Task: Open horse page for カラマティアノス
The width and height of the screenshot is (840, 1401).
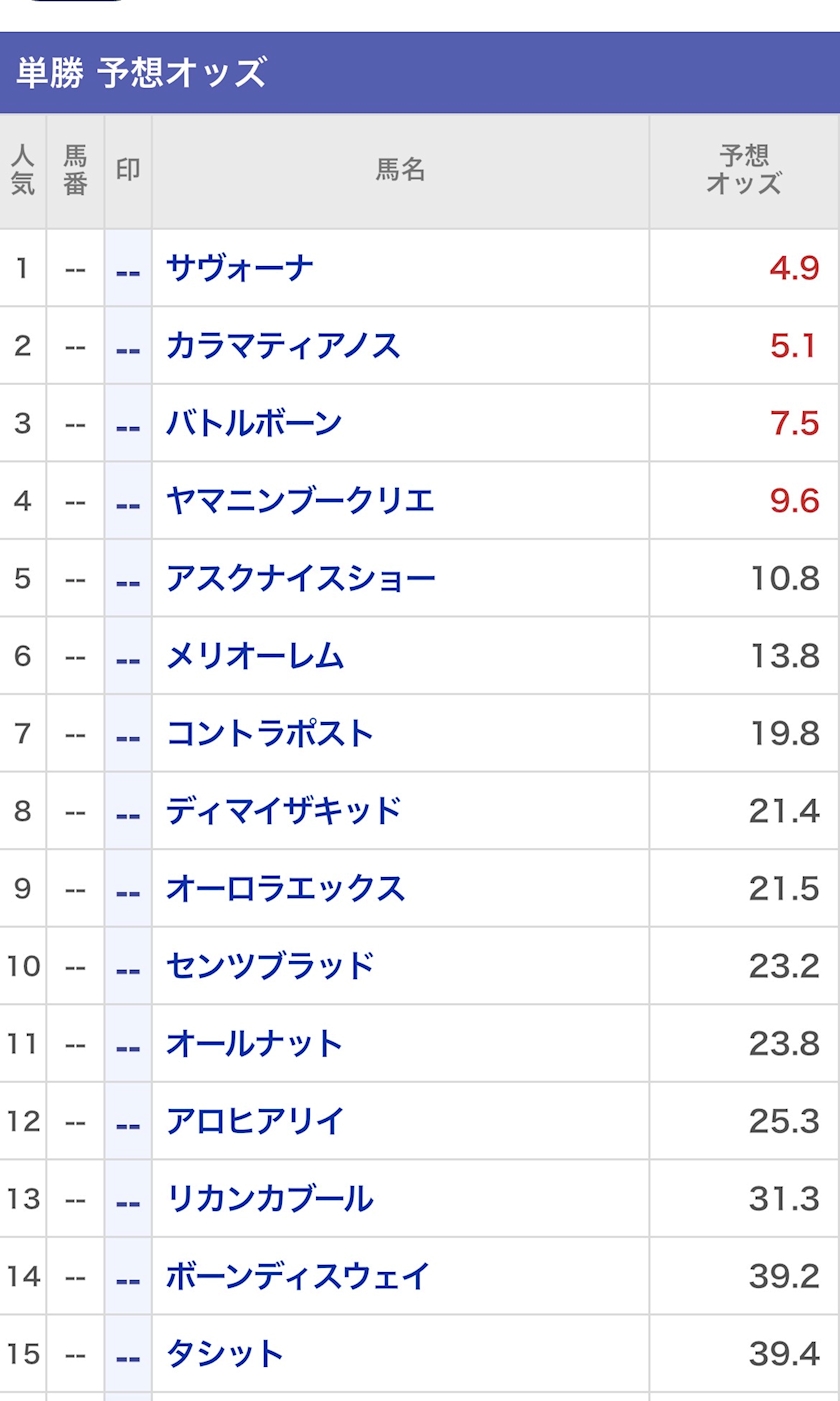Action: (283, 346)
